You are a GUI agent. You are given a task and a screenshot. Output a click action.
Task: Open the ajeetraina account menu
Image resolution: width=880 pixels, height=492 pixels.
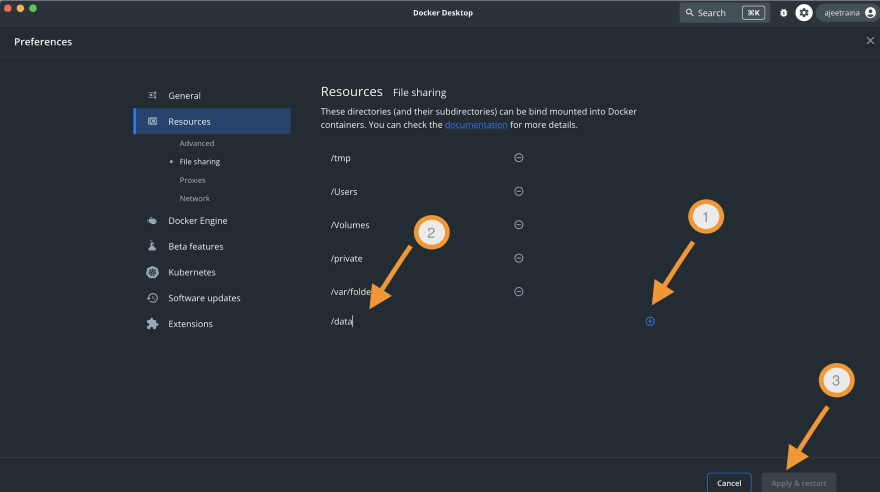(x=849, y=12)
